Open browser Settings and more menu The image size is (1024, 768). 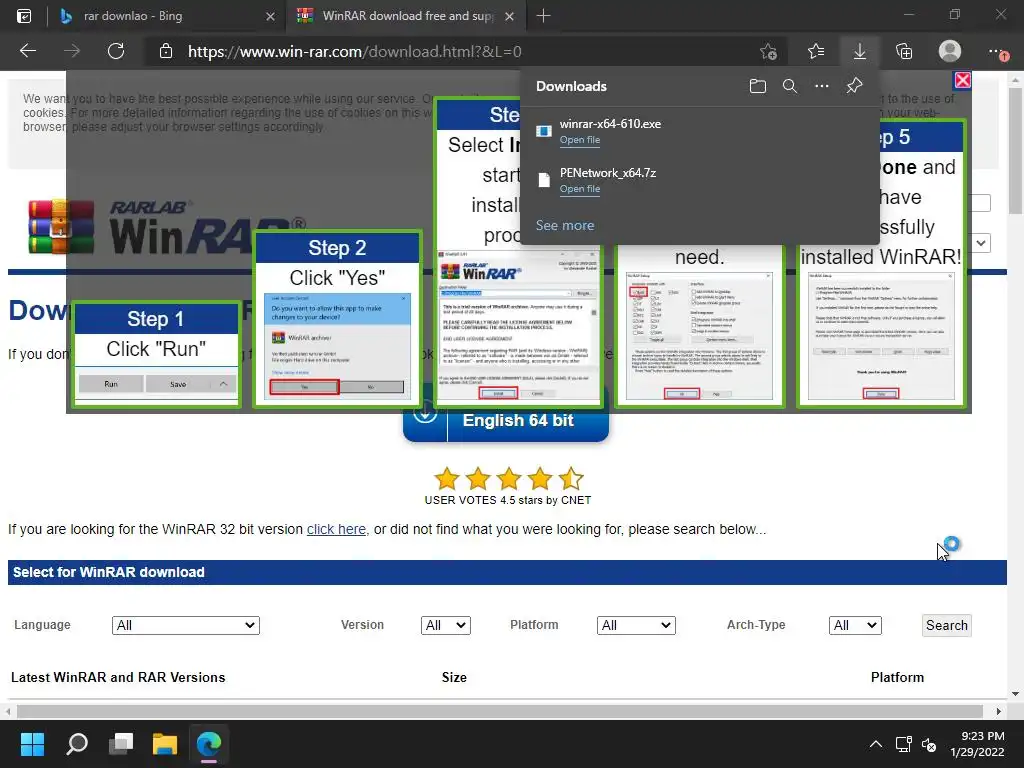tap(997, 51)
